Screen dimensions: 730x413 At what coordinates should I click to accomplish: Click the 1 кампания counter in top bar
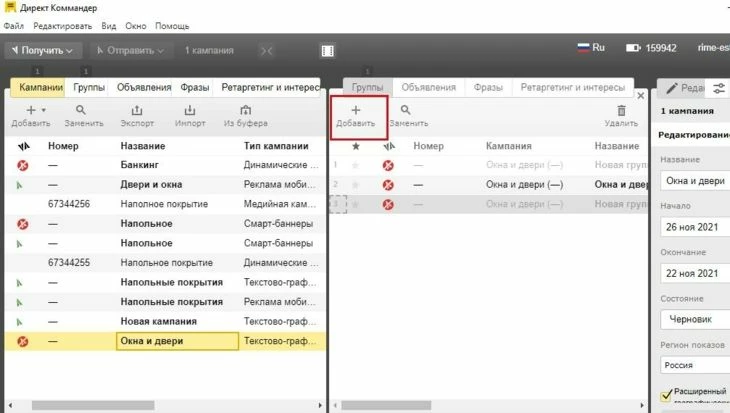(209, 50)
